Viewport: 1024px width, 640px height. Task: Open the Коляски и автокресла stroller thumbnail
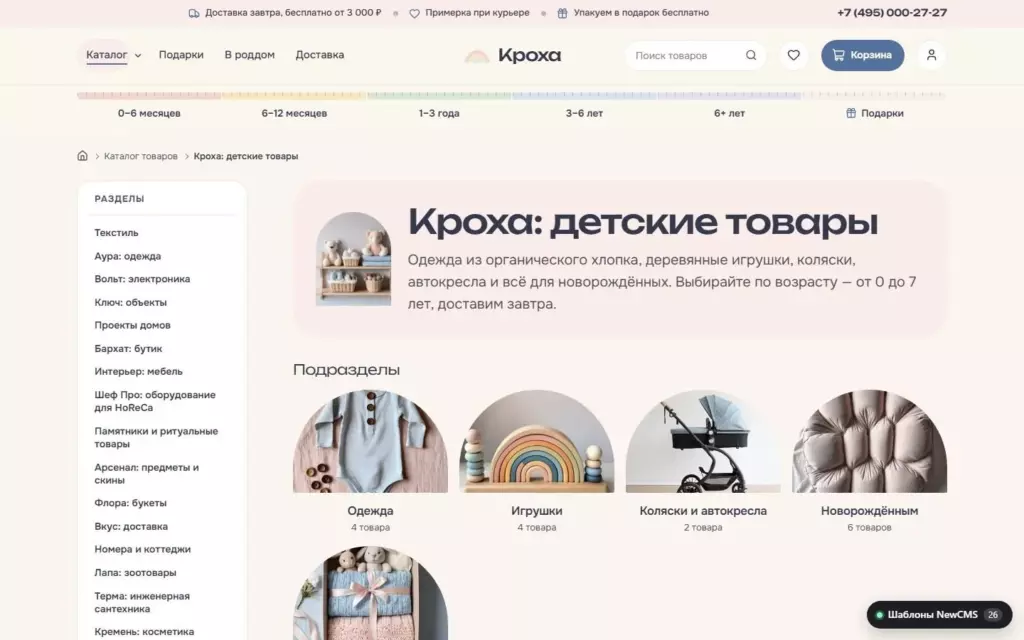(703, 441)
